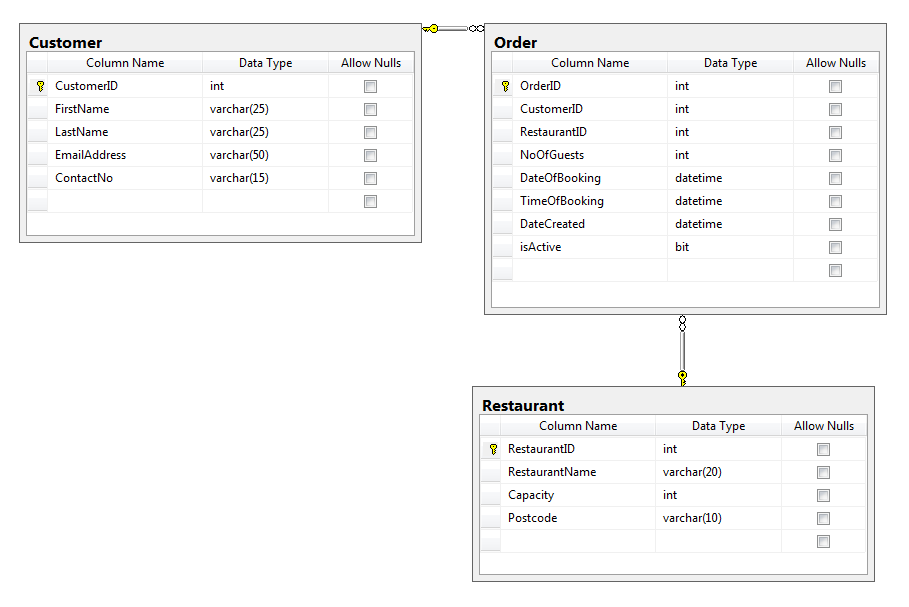Select the Customer table title bar
Screen dimensions: 909x607
pyautogui.click(x=65, y=42)
